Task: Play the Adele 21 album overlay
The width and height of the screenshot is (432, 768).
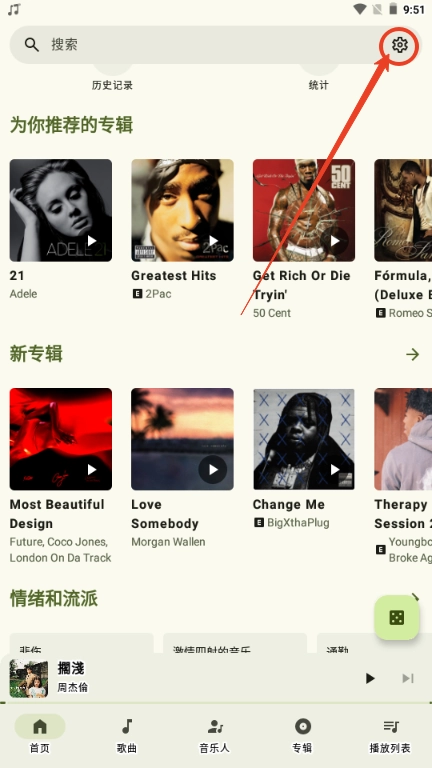Action: [92, 240]
